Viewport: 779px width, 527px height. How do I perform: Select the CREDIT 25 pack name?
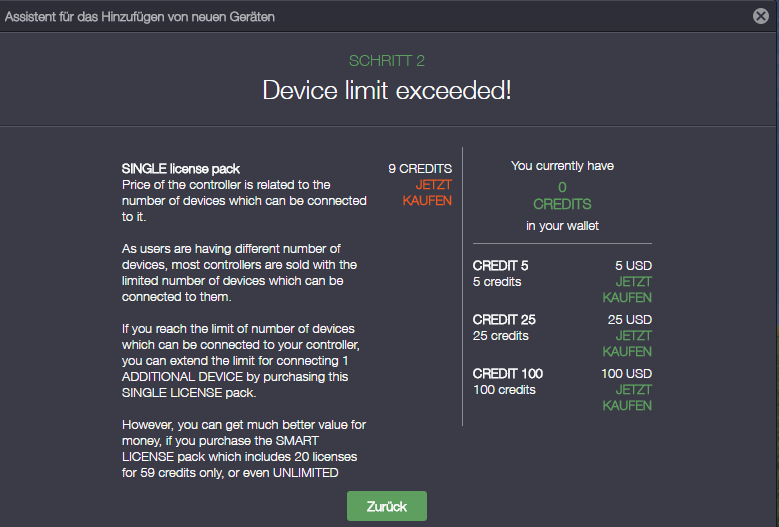(504, 320)
